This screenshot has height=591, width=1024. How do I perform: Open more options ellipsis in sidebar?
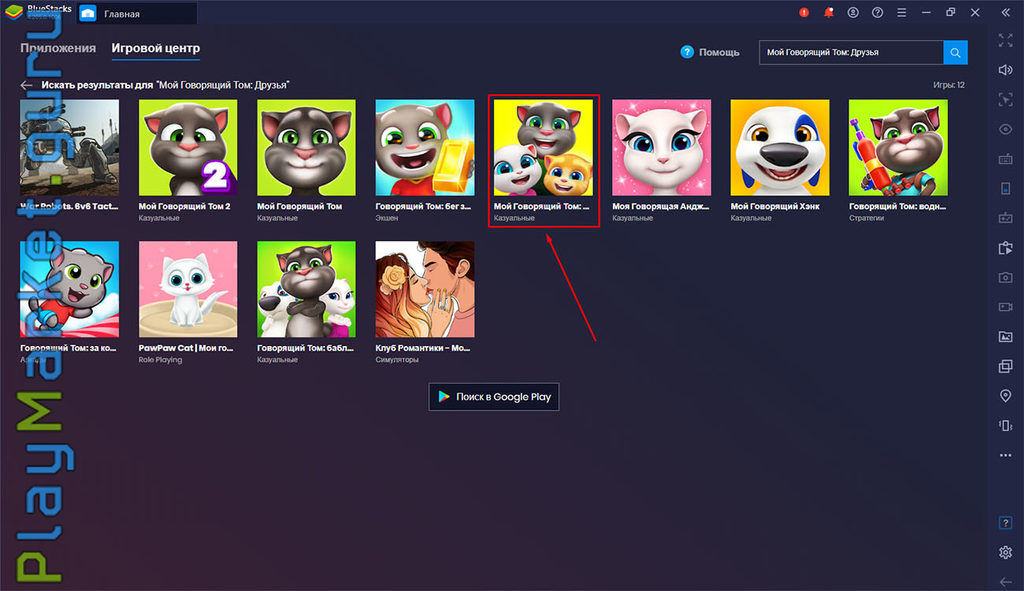coord(1006,455)
